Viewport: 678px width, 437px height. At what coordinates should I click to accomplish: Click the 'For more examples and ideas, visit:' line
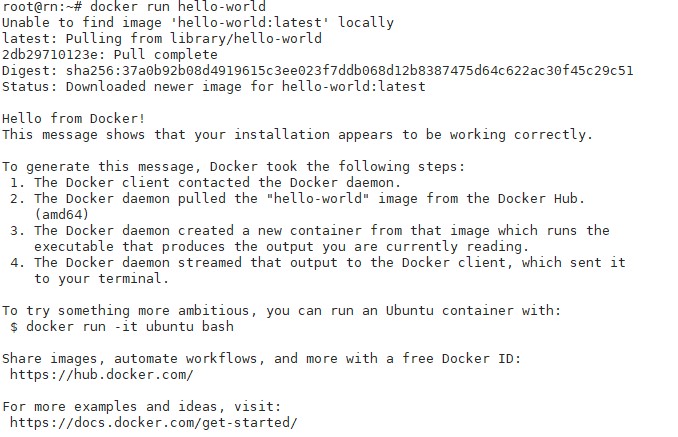coord(142,407)
